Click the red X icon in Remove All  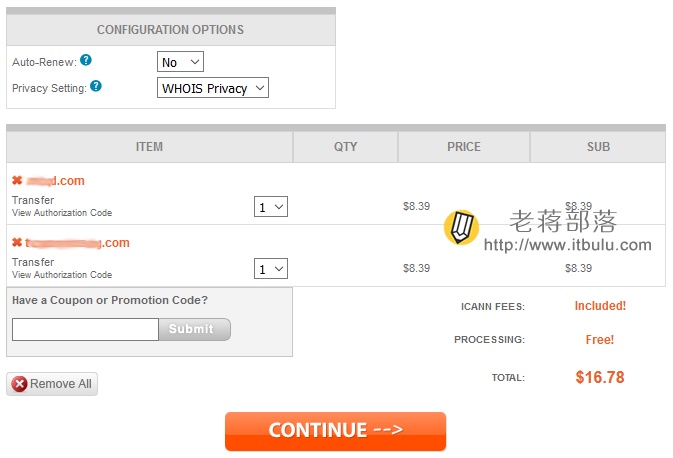pos(19,384)
